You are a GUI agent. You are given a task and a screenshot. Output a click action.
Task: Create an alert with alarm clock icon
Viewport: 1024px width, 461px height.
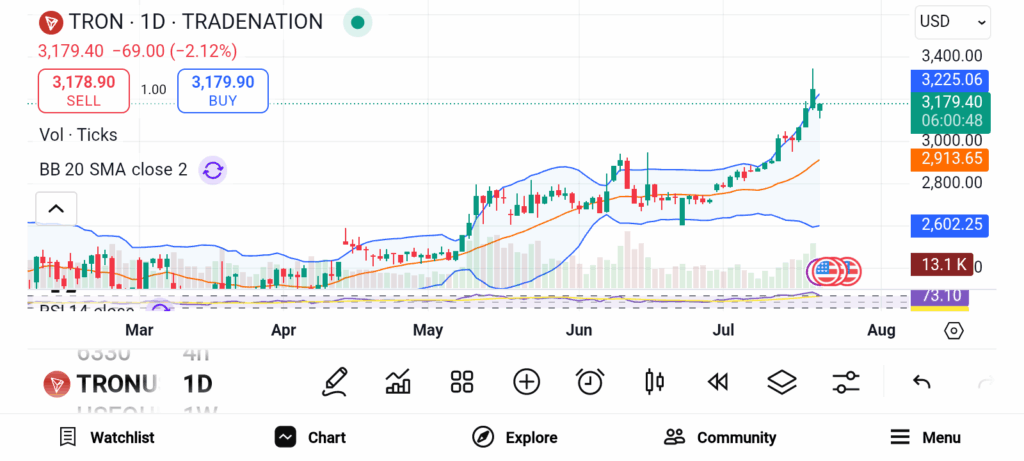pos(590,382)
